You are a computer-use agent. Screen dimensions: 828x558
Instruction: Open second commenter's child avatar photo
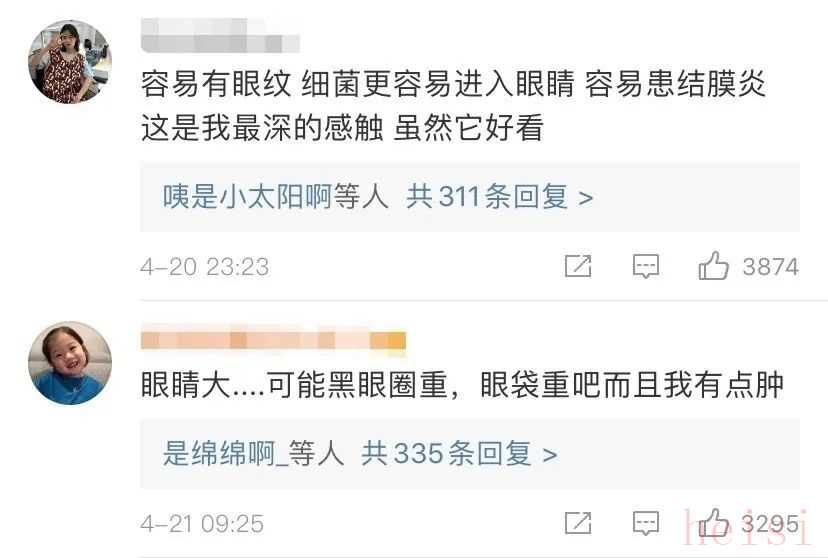coord(70,363)
